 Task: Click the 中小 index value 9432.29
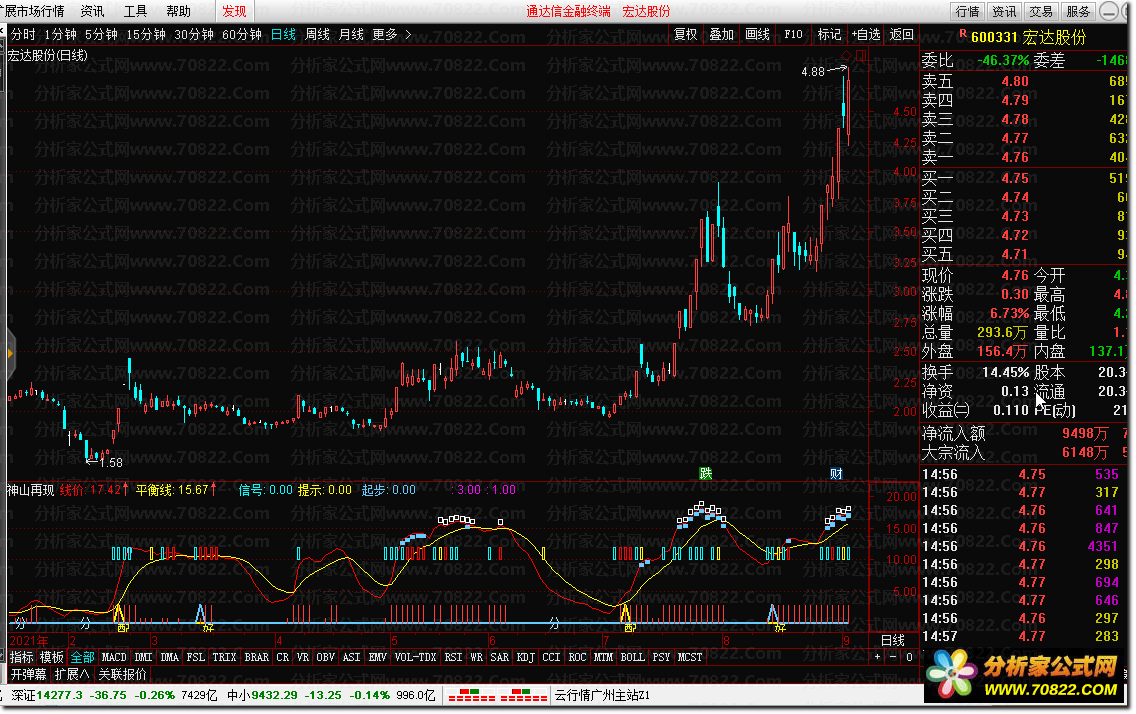pos(274,695)
